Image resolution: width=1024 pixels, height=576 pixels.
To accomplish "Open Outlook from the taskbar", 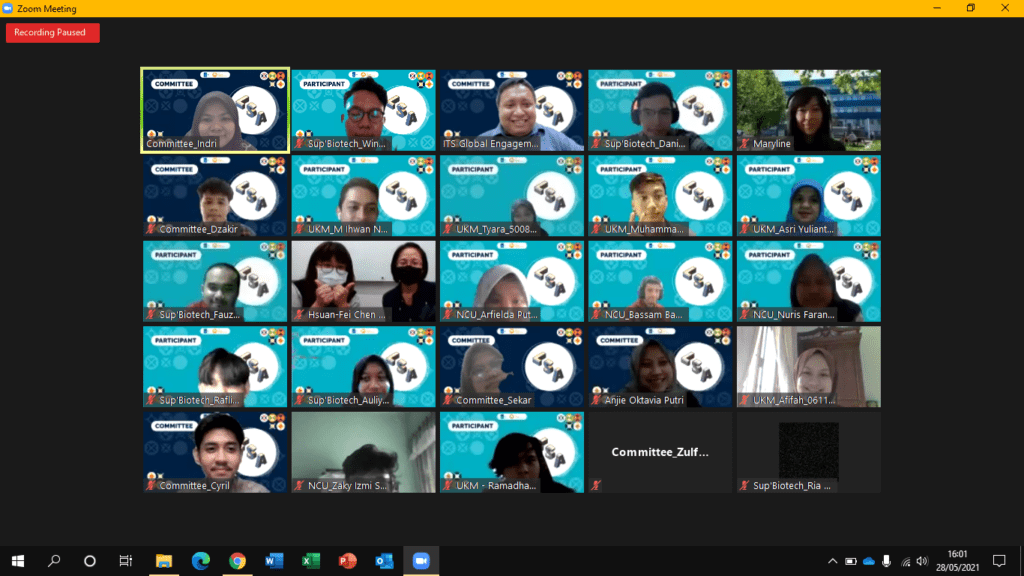I will point(384,560).
